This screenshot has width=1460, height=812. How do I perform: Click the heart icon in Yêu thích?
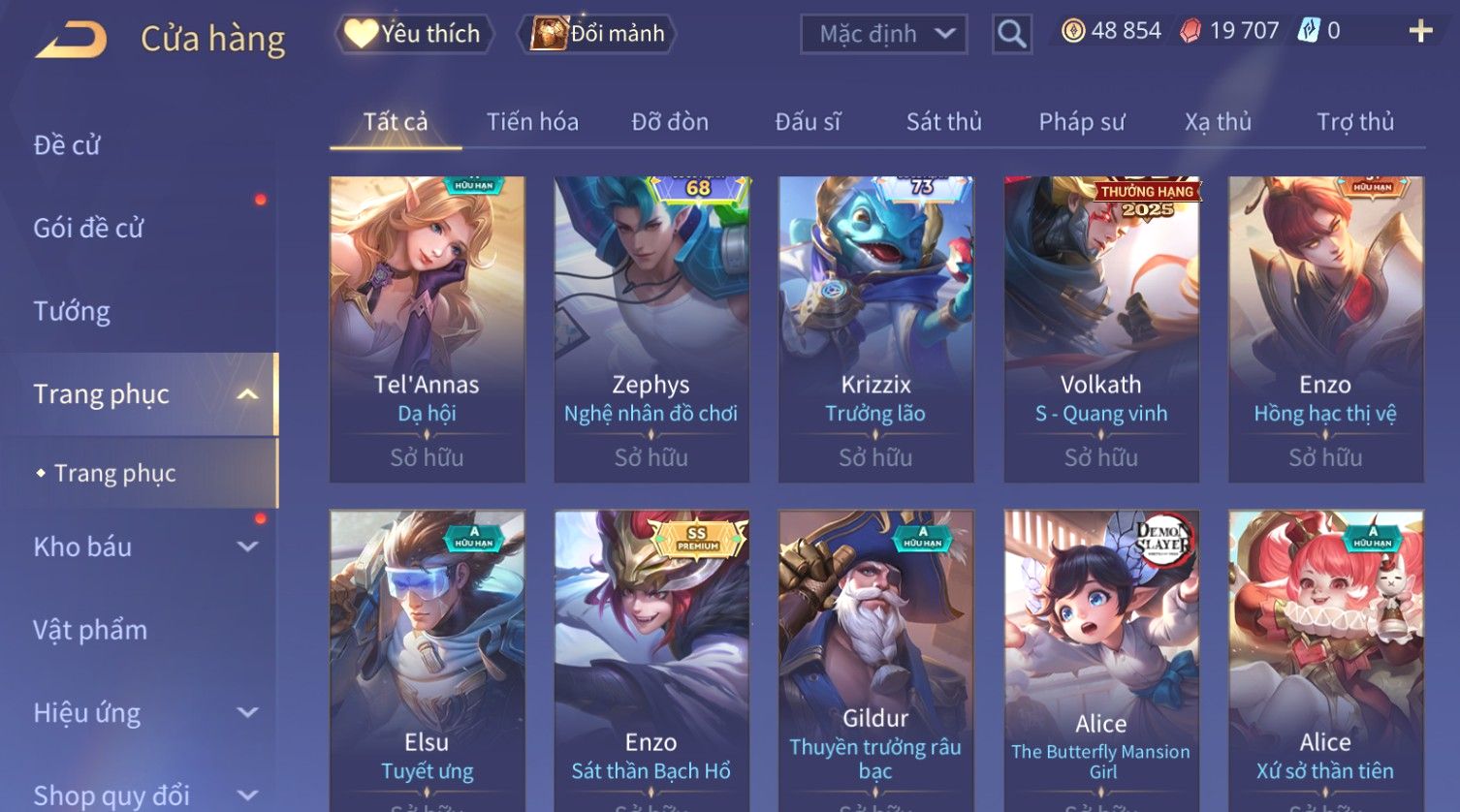pyautogui.click(x=361, y=34)
